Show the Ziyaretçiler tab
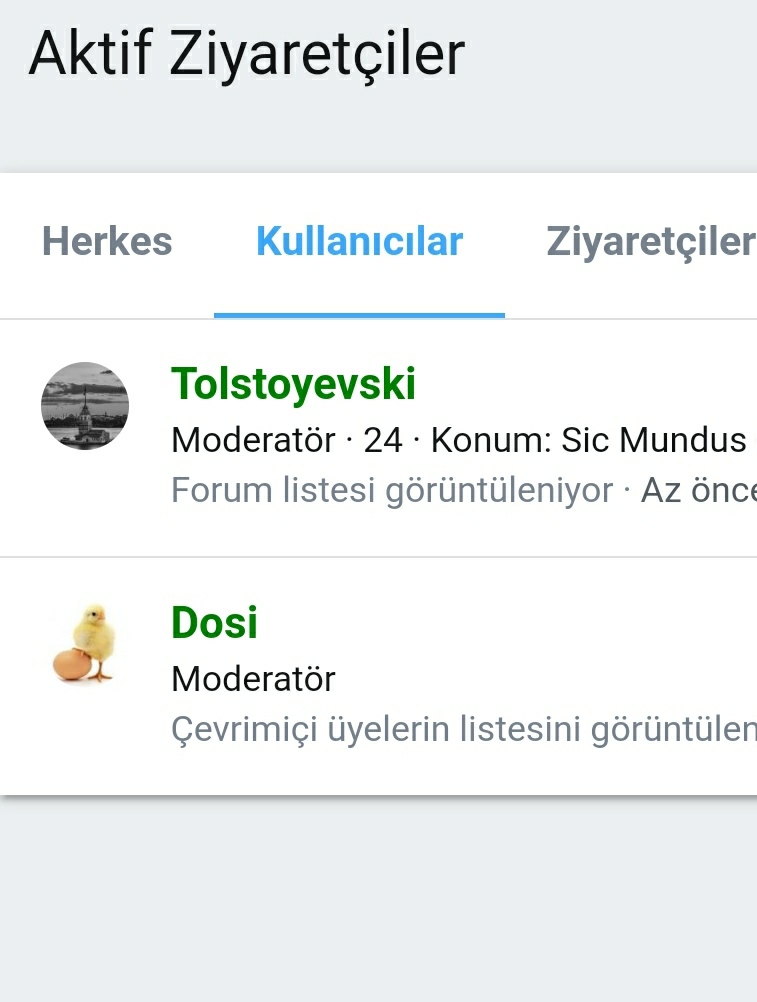 (650, 242)
